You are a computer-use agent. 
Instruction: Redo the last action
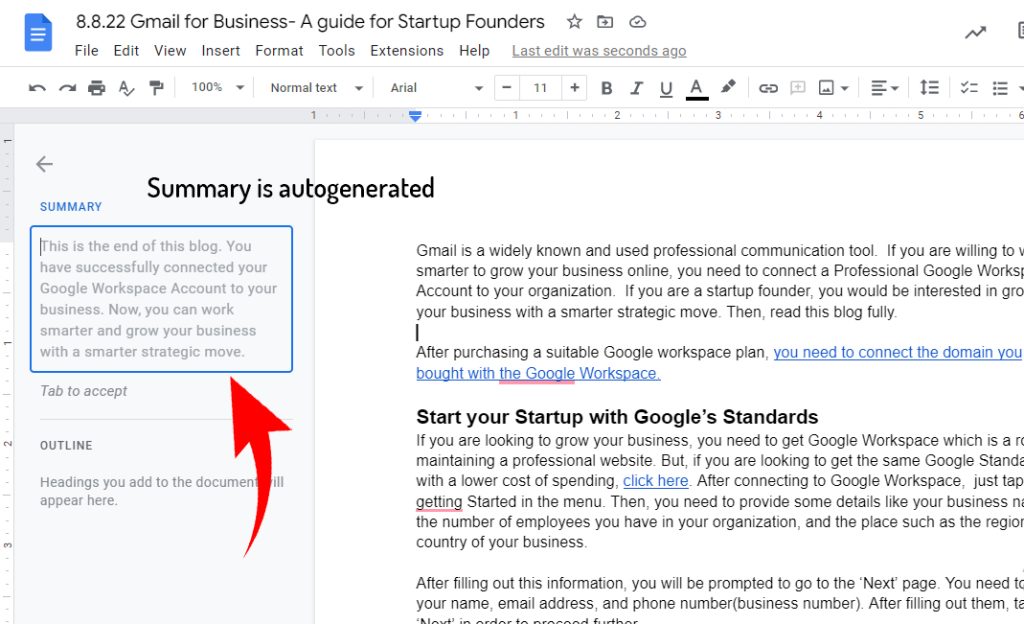click(x=67, y=87)
